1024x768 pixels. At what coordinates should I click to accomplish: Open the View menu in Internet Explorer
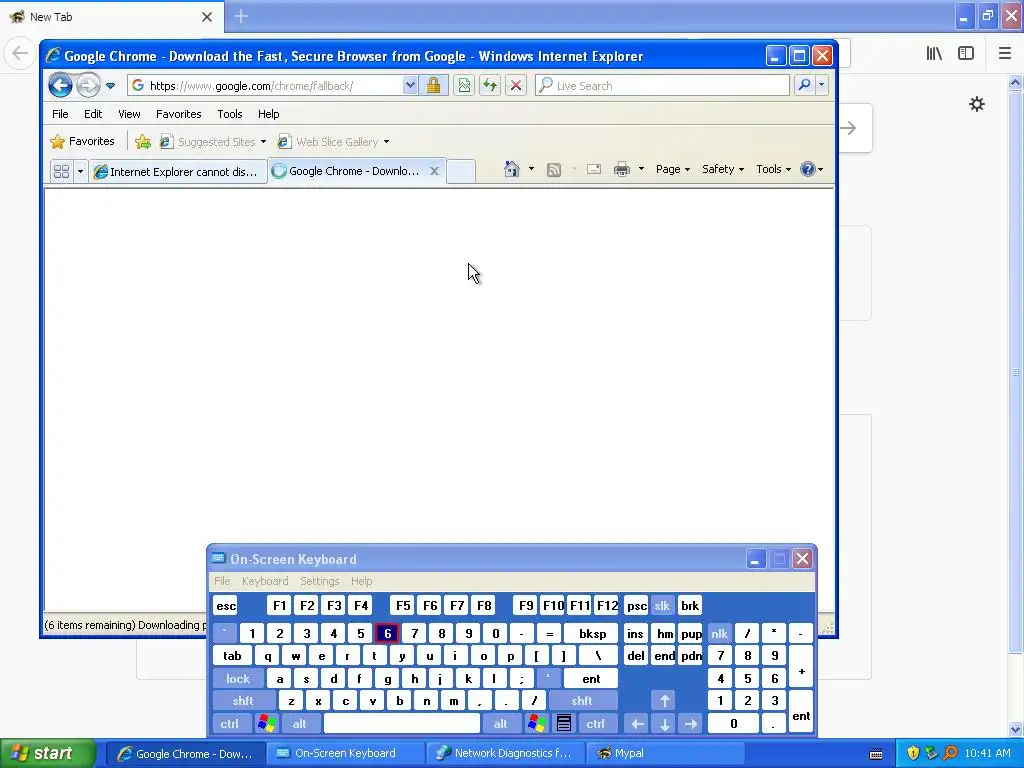[x=129, y=114]
